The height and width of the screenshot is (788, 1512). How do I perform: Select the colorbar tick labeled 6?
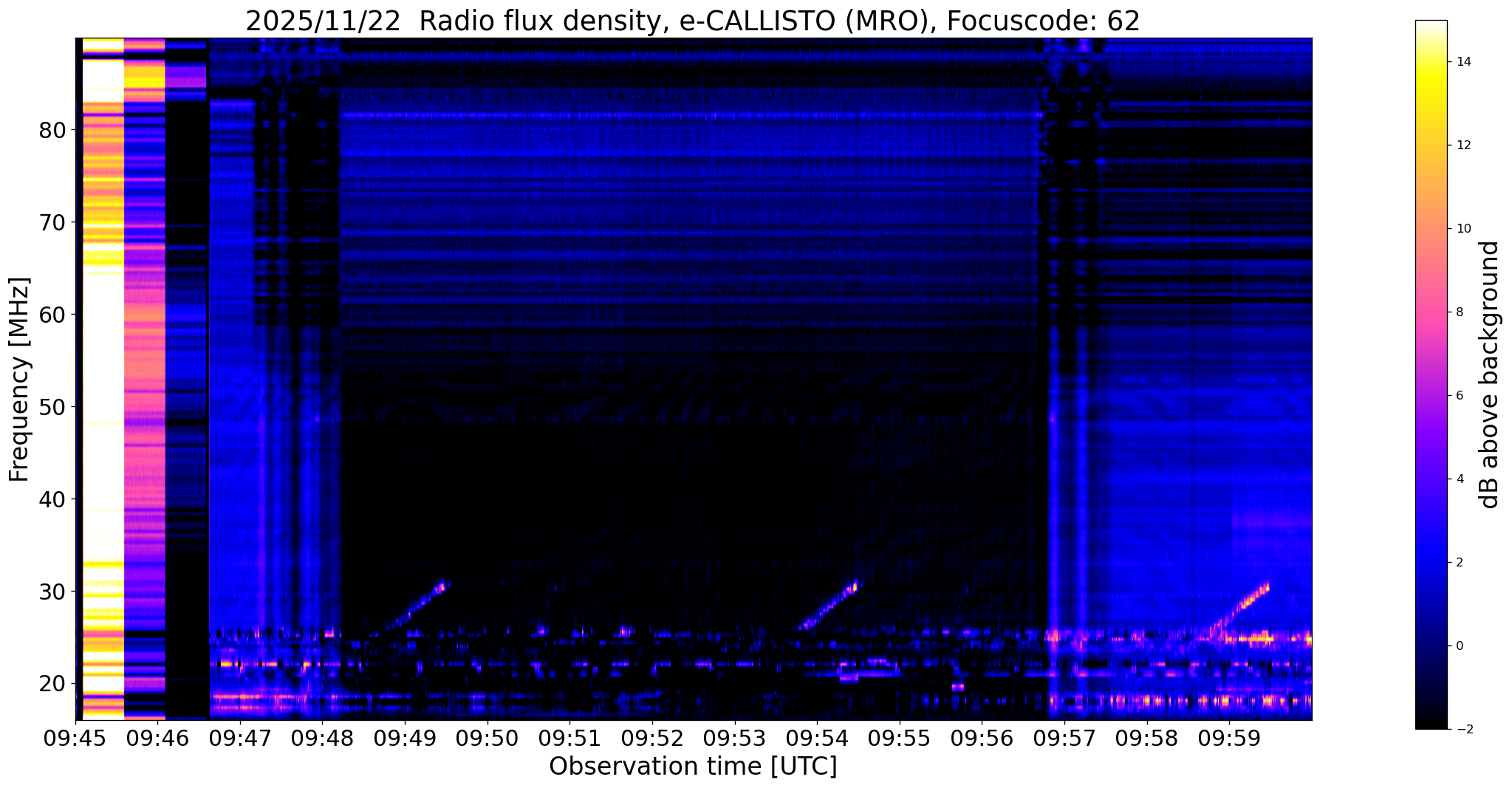(x=1458, y=395)
